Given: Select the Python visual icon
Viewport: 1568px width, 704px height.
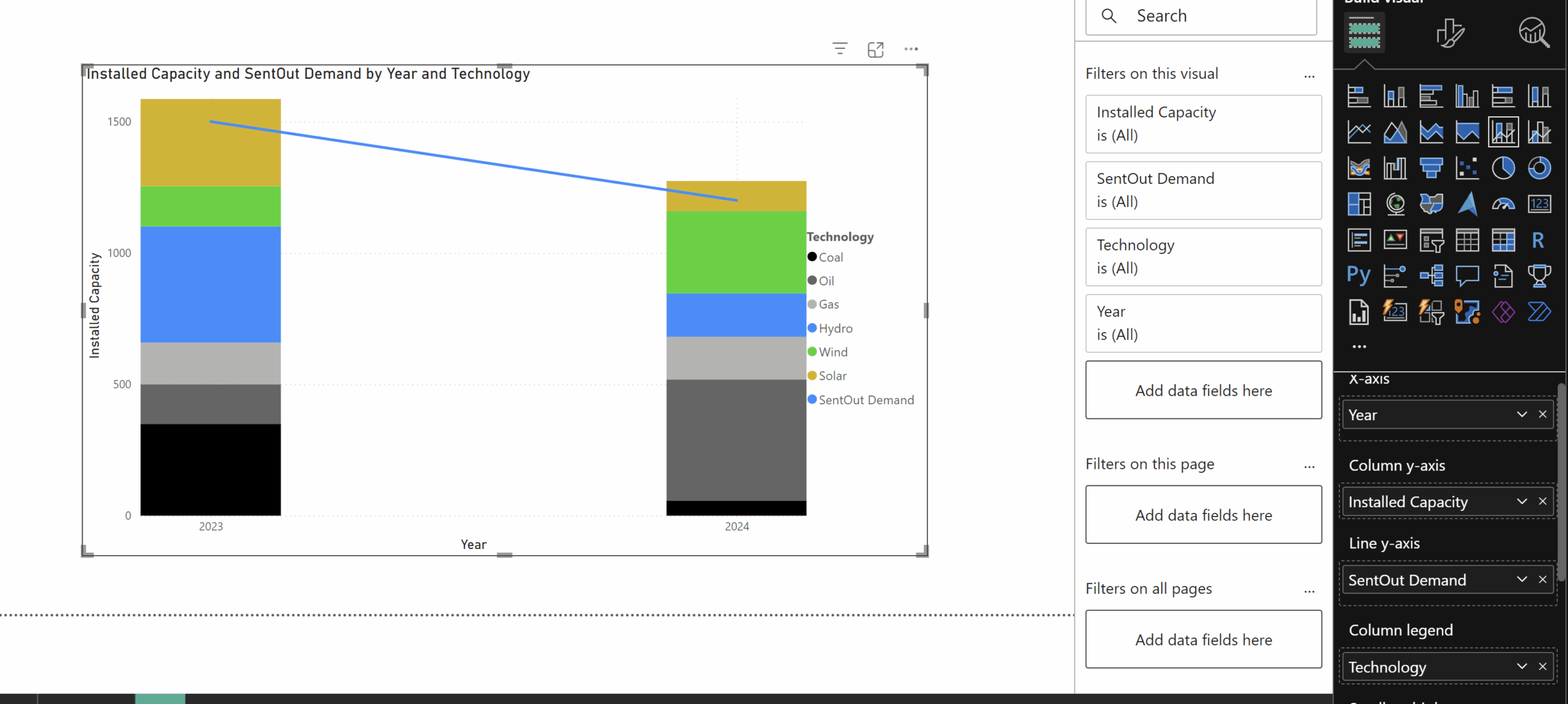Looking at the screenshot, I should 1359,275.
